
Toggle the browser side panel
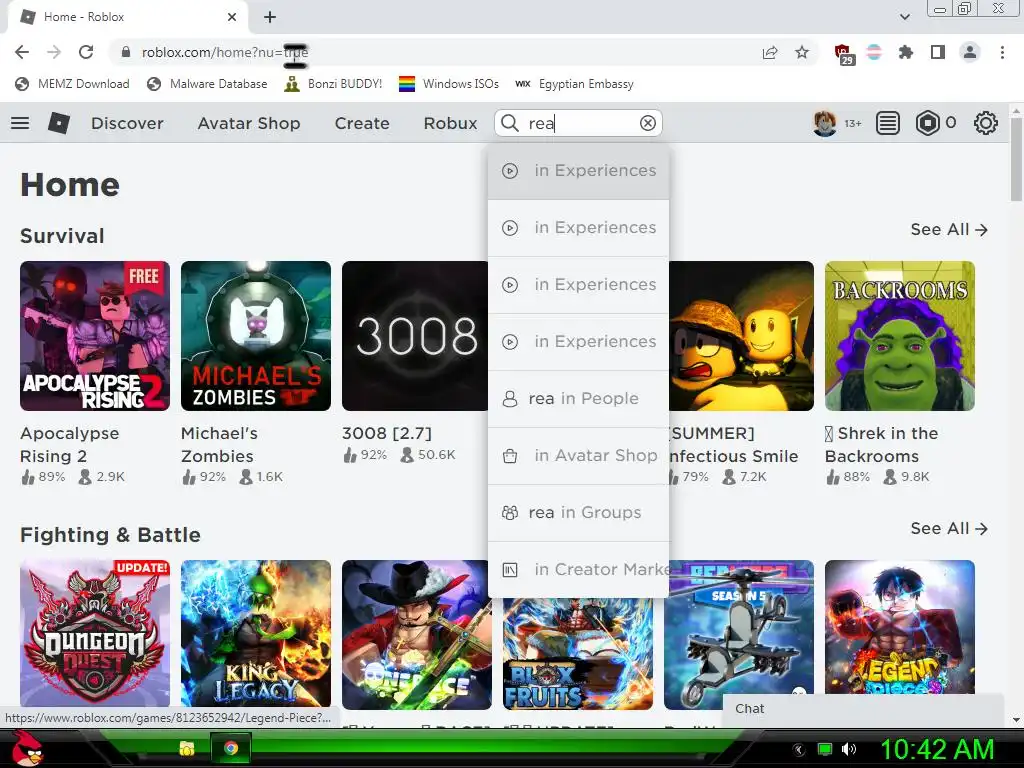pos(938,52)
